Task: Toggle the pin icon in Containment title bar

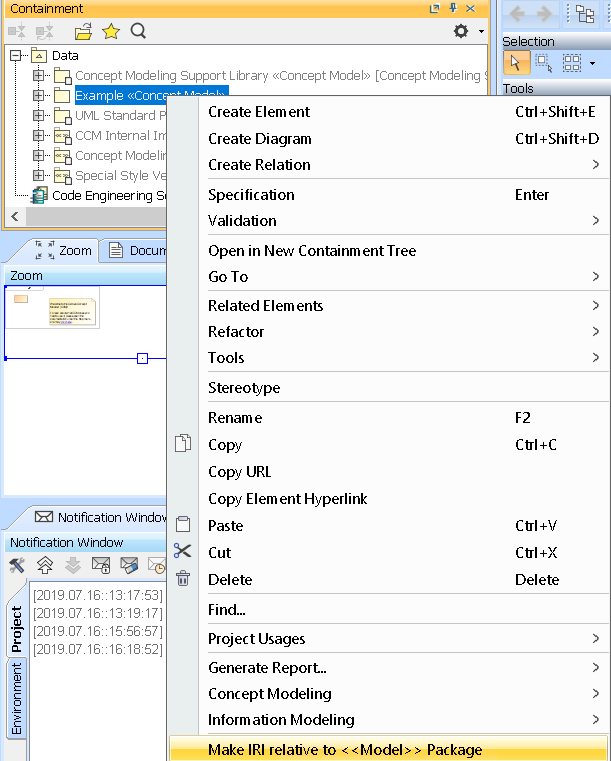Action: point(453,8)
